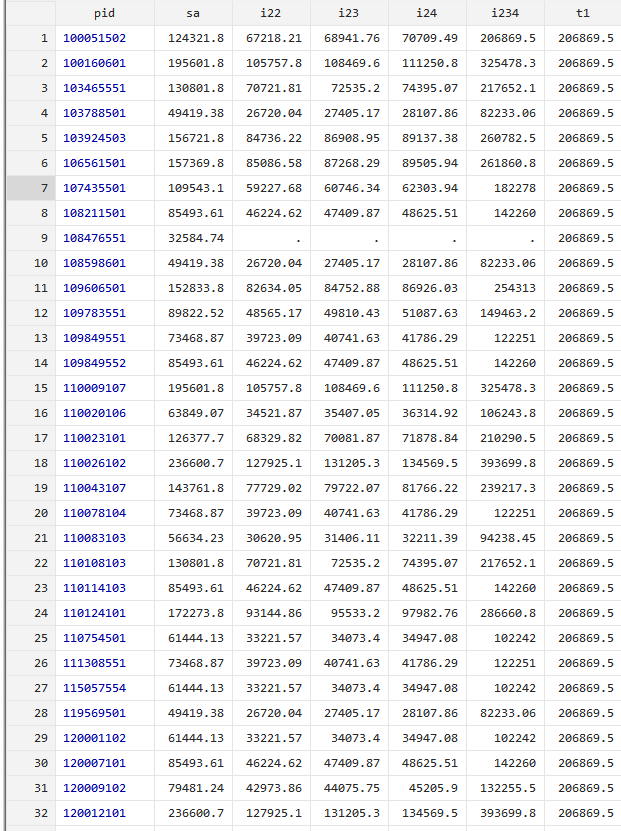Click i22 value 48565.17

(271, 313)
